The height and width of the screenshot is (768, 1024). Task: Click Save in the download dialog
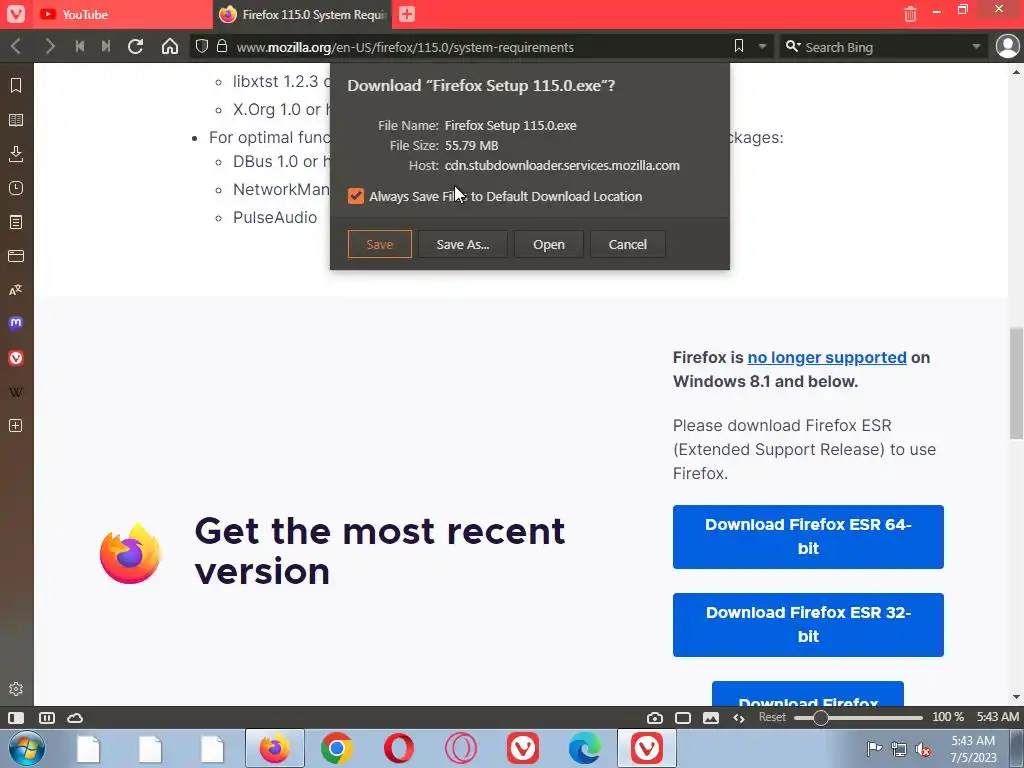pyautogui.click(x=379, y=244)
